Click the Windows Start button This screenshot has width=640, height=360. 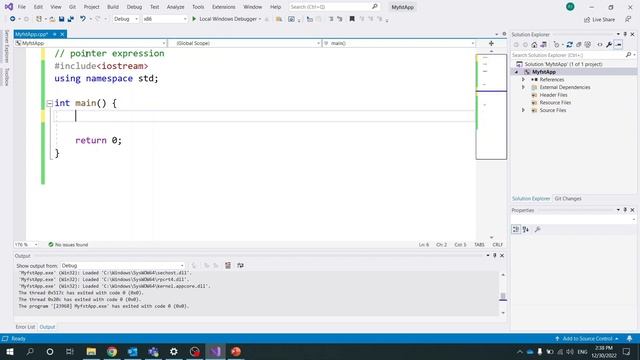pos(9,351)
